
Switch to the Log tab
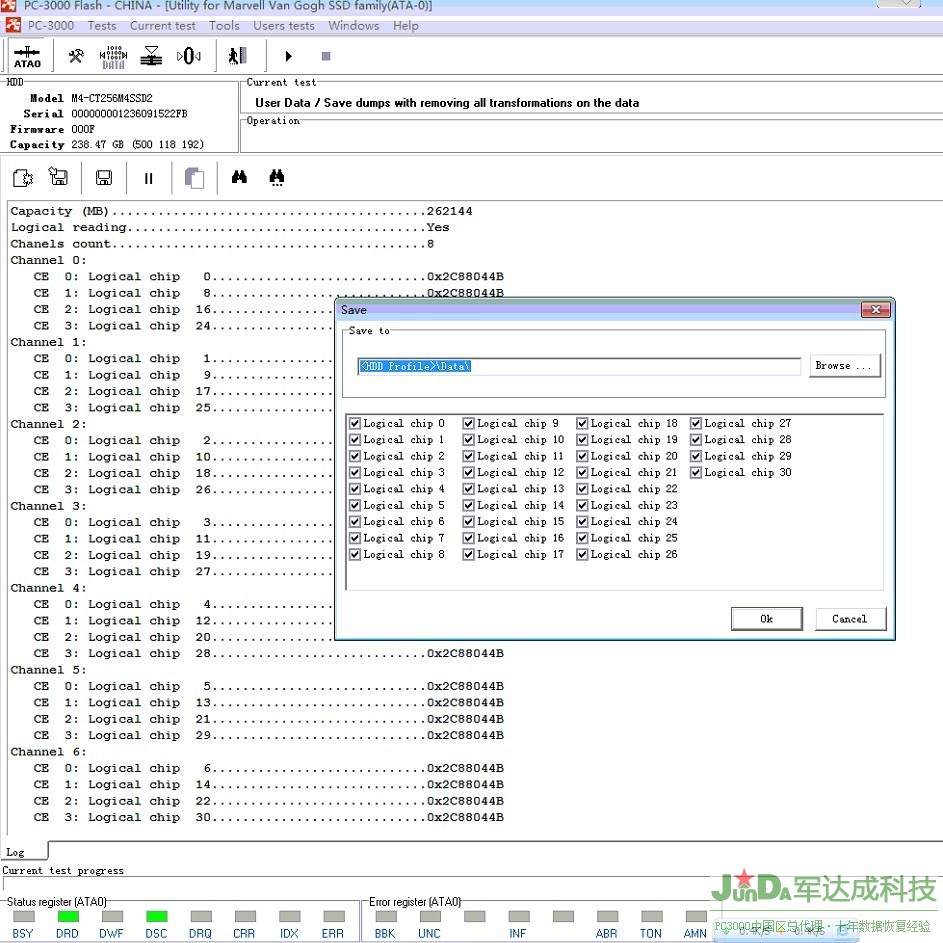coord(16,852)
